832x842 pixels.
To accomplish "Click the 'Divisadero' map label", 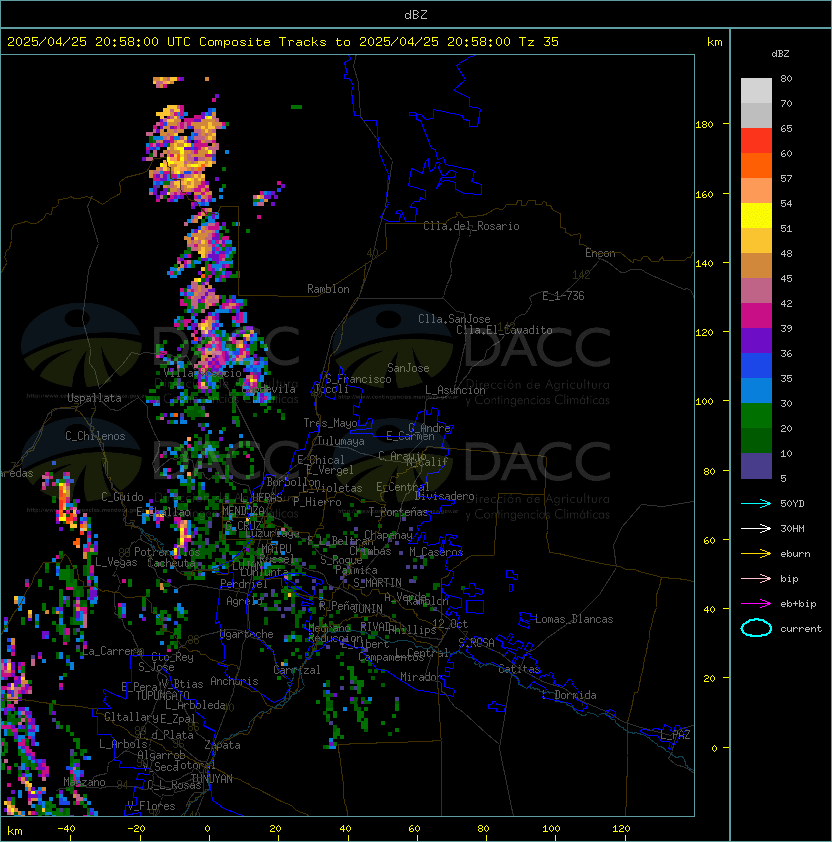I will click(x=445, y=496).
